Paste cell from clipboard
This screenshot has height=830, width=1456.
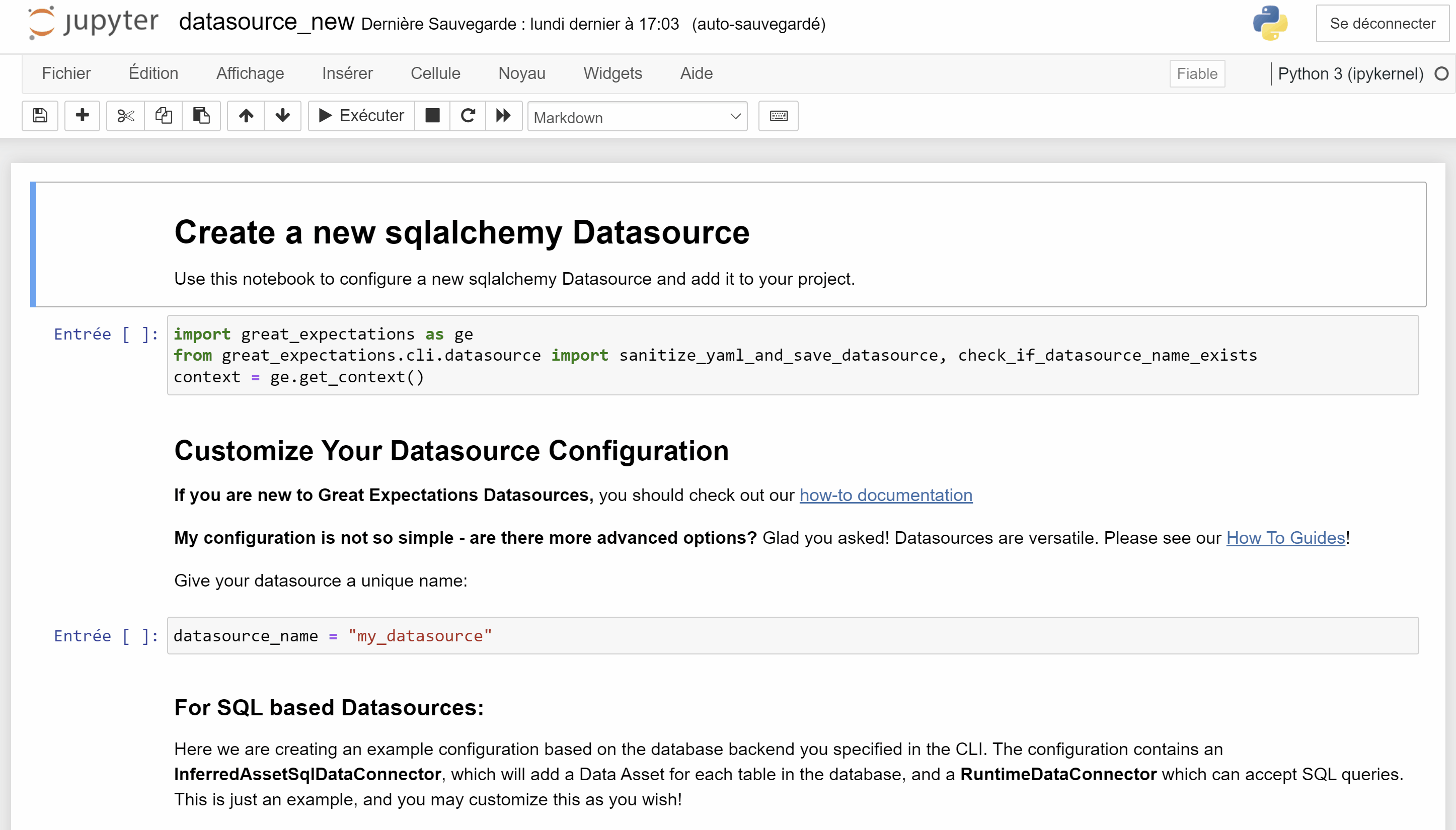201,116
